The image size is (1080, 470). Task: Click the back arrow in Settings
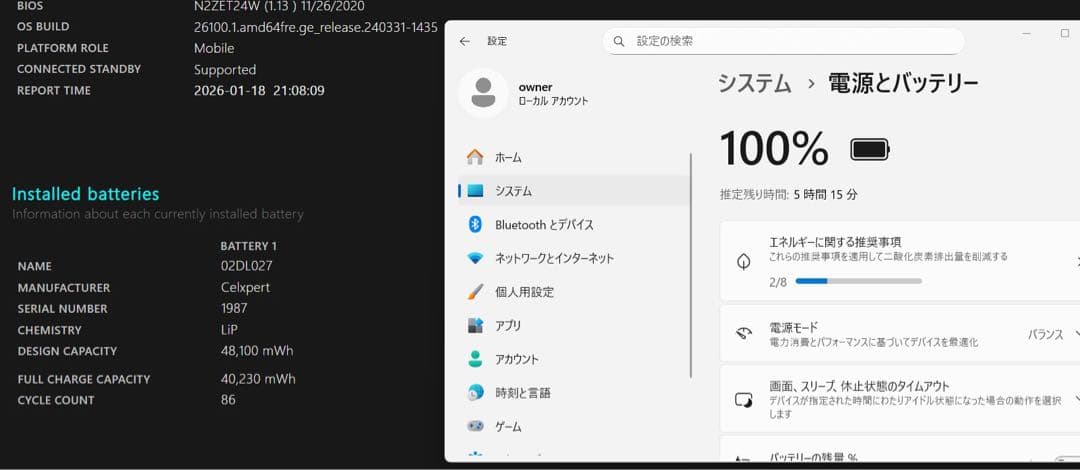click(x=464, y=41)
